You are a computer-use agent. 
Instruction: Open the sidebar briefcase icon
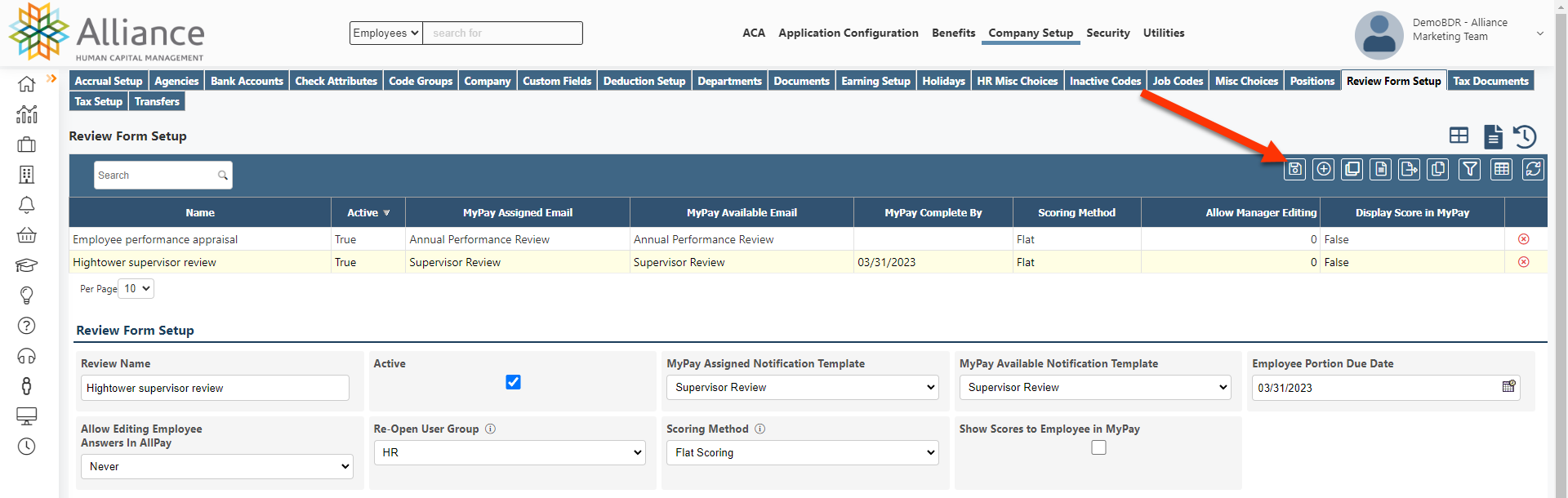pos(27,145)
